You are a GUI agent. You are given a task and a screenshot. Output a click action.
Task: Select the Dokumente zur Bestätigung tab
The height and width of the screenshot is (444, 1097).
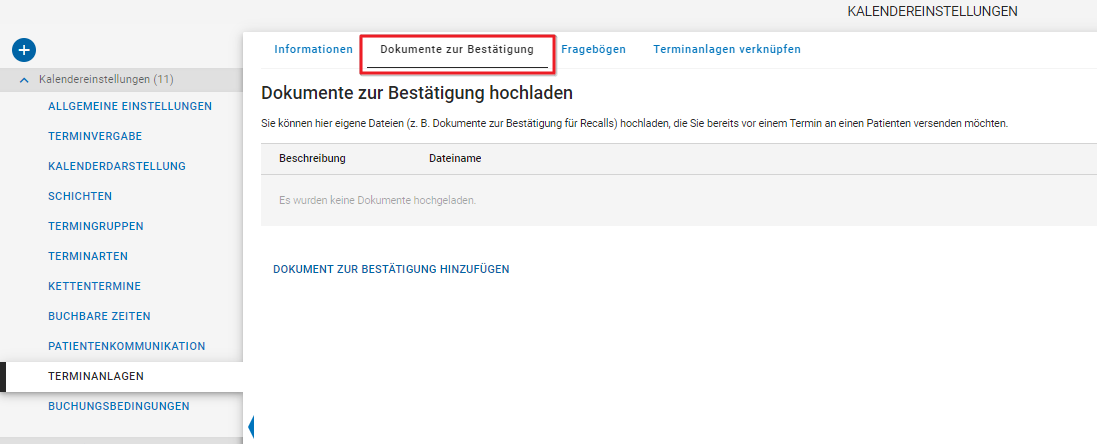457,49
